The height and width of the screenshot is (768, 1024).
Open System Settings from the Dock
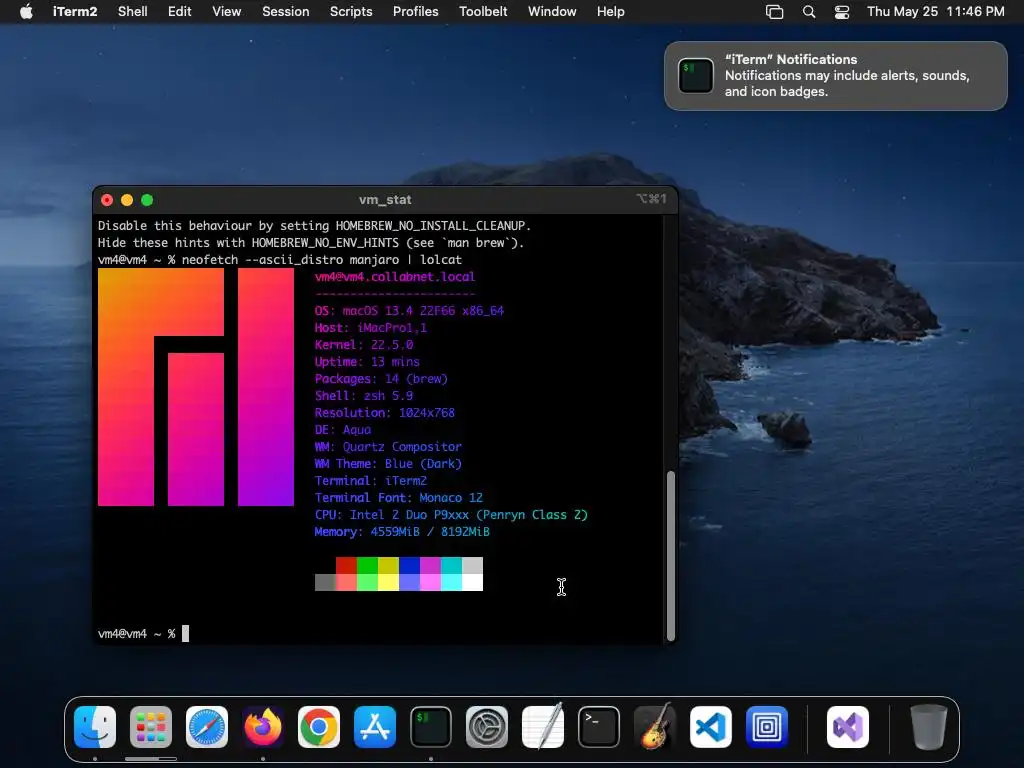[487, 726]
